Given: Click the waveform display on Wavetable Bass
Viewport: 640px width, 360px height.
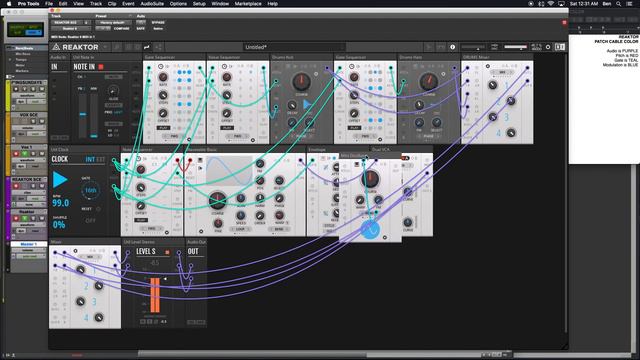Looking at the screenshot, I should pos(229,171).
